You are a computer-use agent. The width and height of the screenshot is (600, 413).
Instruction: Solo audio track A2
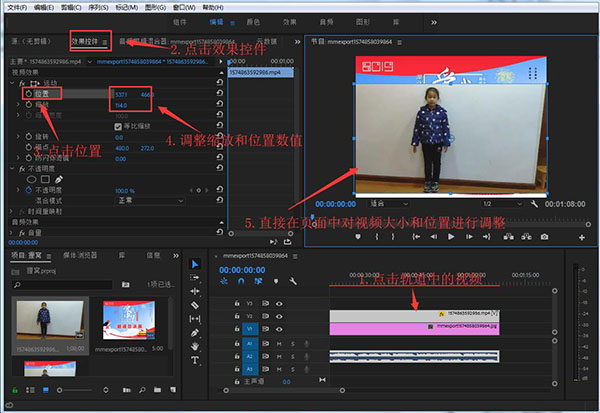pos(293,357)
